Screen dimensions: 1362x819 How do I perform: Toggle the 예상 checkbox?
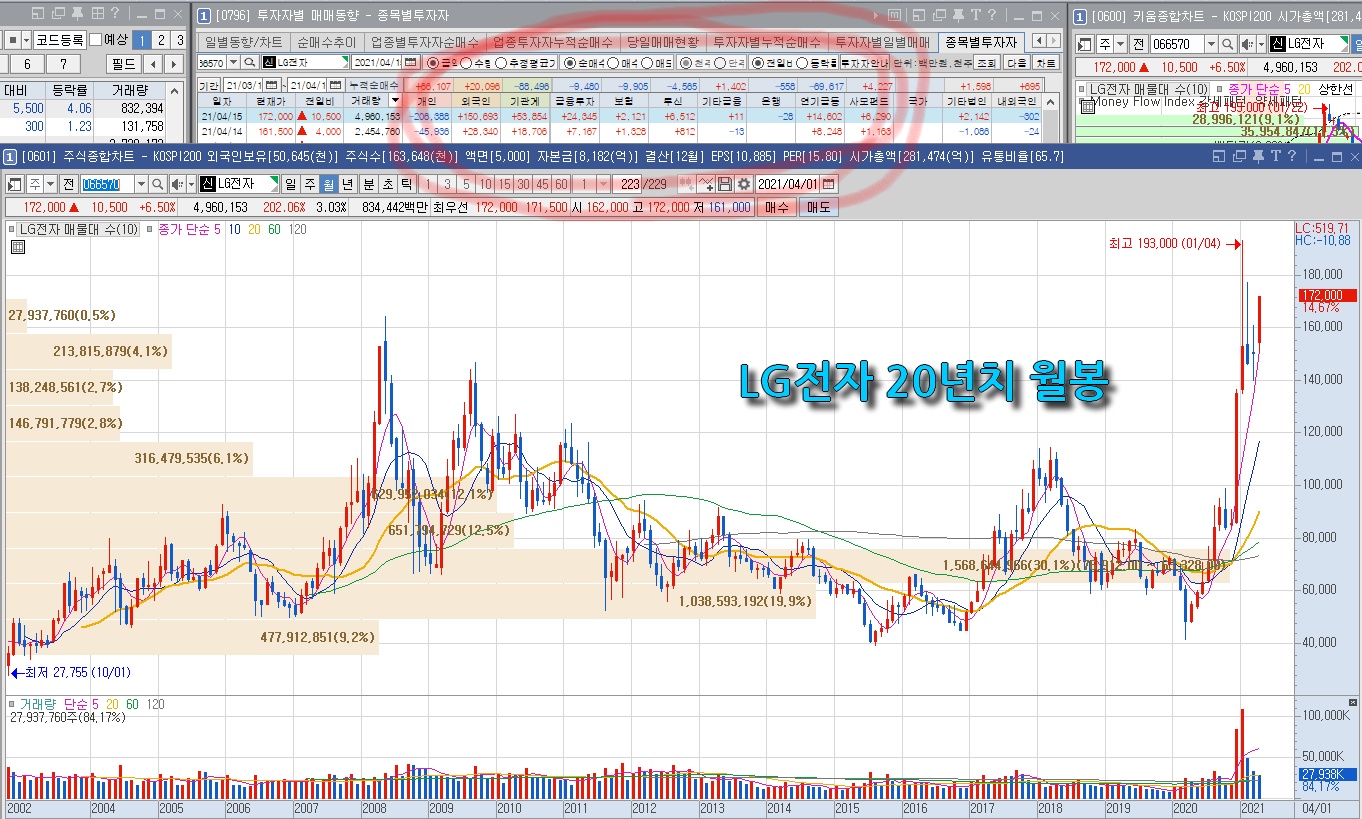click(x=95, y=40)
